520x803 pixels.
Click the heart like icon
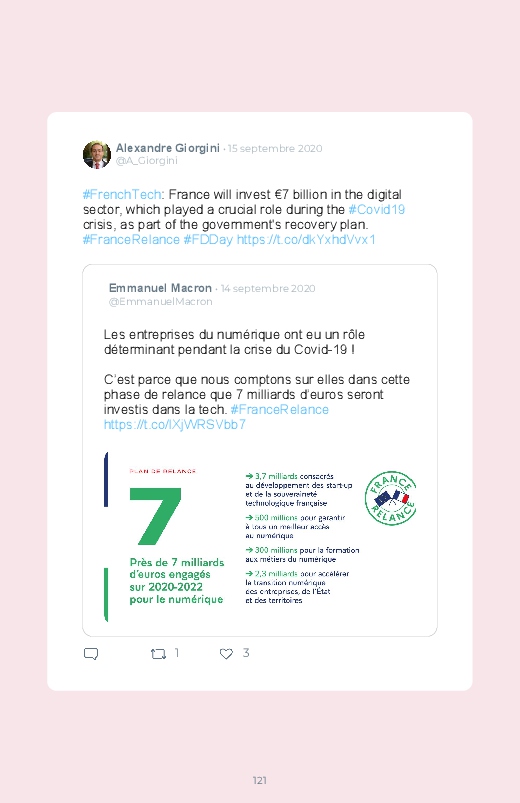click(226, 654)
